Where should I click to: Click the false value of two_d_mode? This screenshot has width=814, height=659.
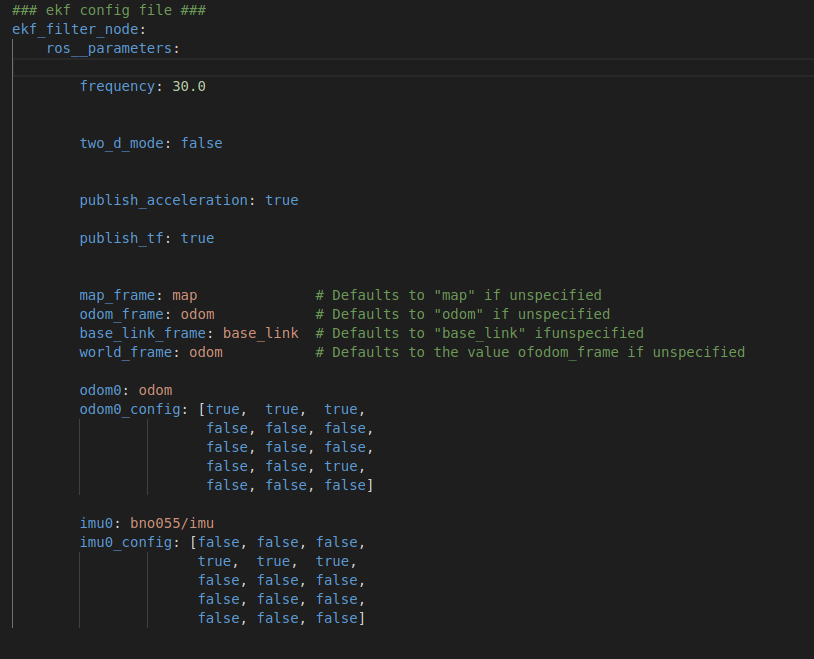(201, 143)
